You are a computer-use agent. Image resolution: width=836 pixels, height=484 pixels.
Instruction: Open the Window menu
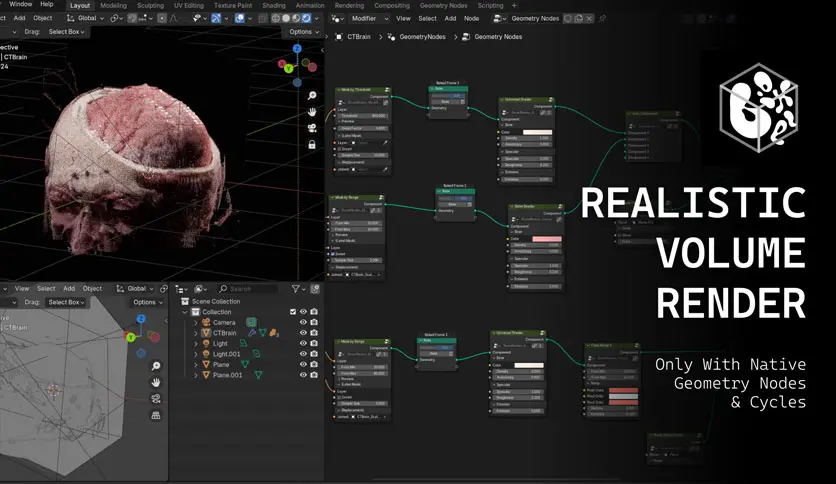(x=21, y=4)
